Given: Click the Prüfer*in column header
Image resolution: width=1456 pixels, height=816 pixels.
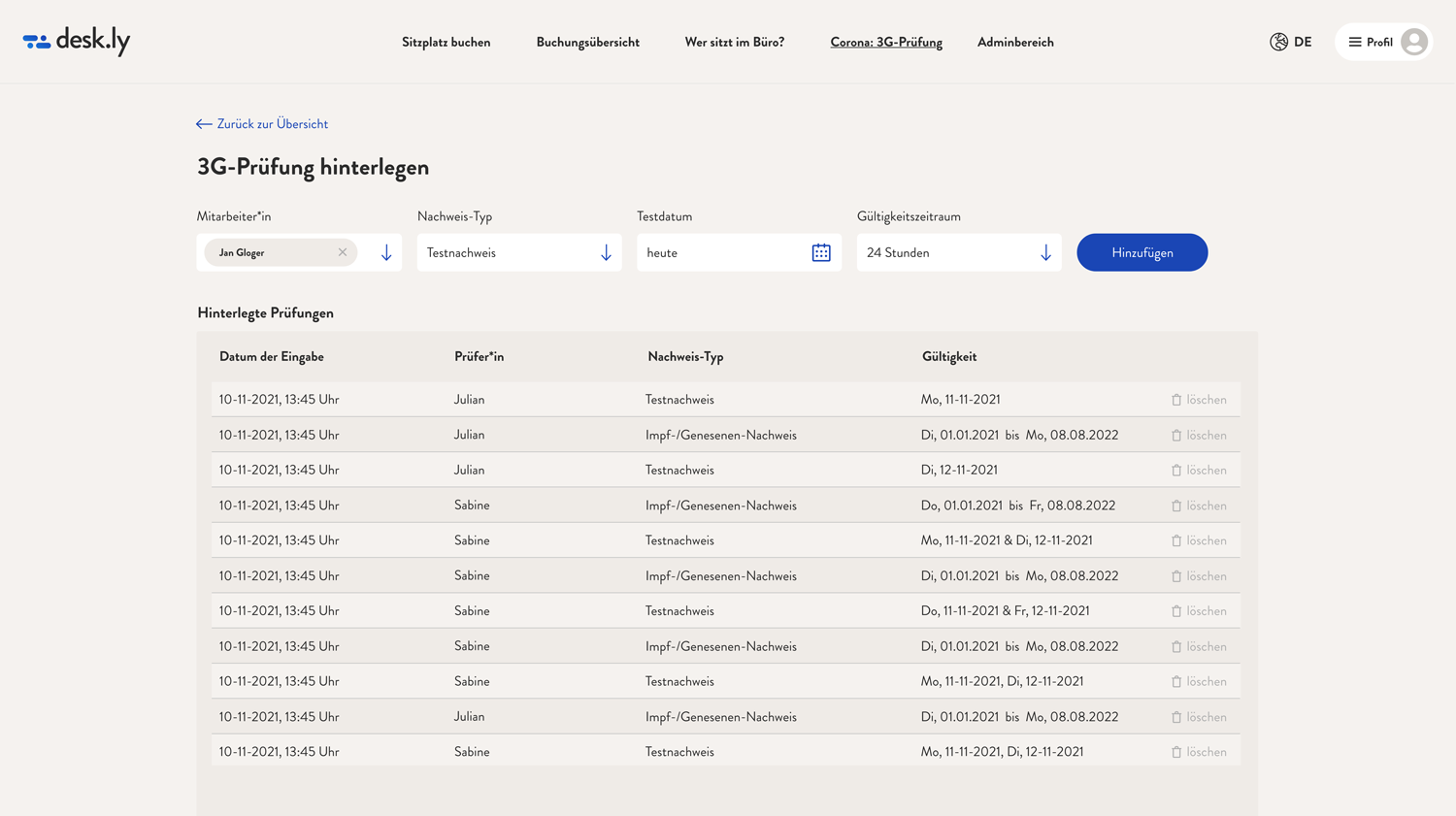Looking at the screenshot, I should (x=479, y=356).
